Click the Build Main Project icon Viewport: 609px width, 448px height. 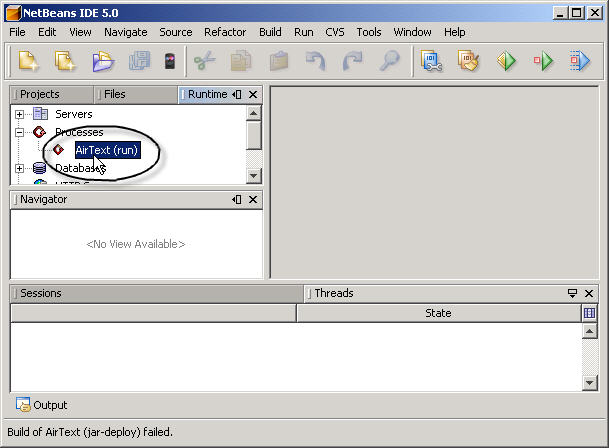tap(432, 61)
